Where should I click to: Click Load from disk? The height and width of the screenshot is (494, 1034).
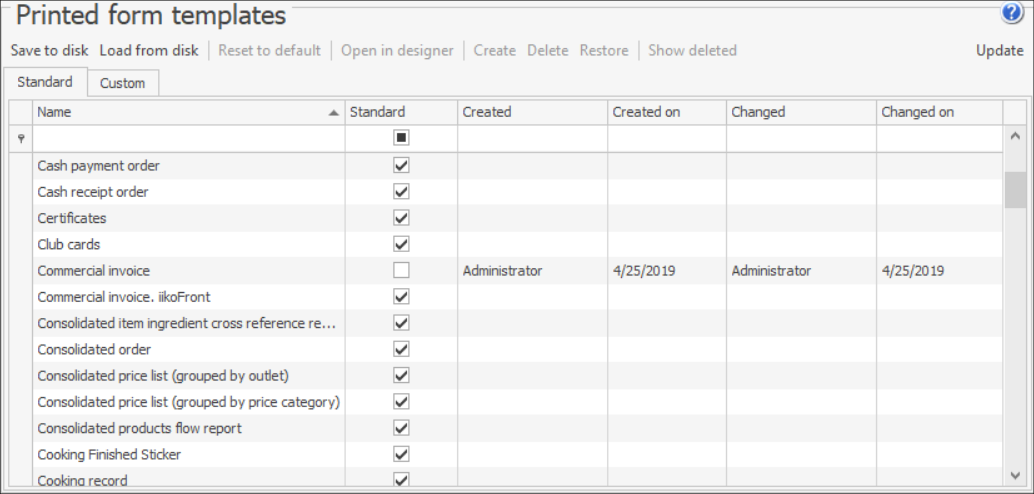coord(149,50)
